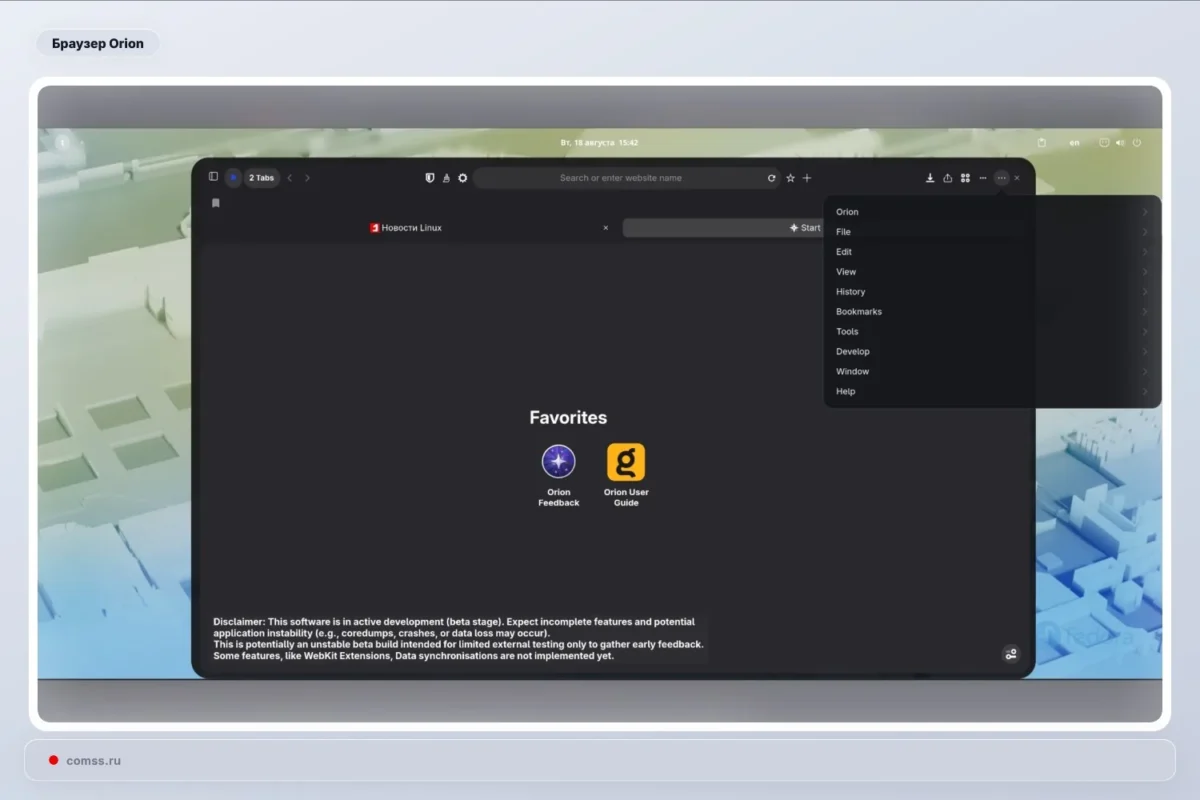This screenshot has height=800, width=1200.
Task: Click the volume icon in system tray
Action: (x=1120, y=143)
